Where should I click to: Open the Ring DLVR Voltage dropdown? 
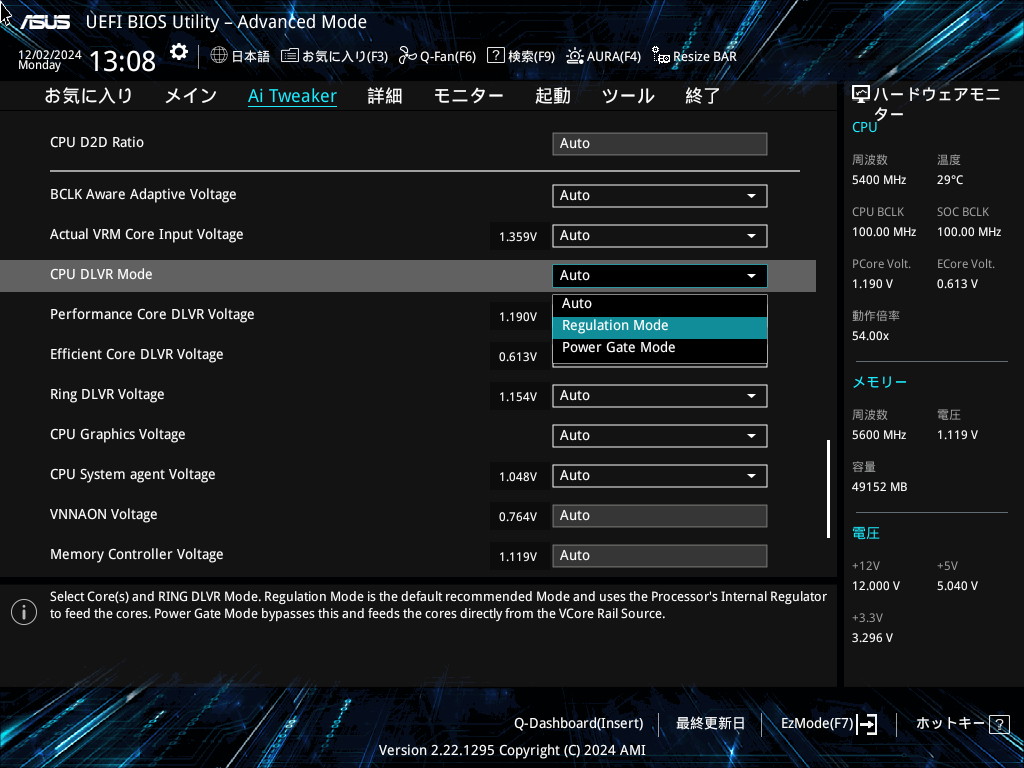(x=660, y=396)
